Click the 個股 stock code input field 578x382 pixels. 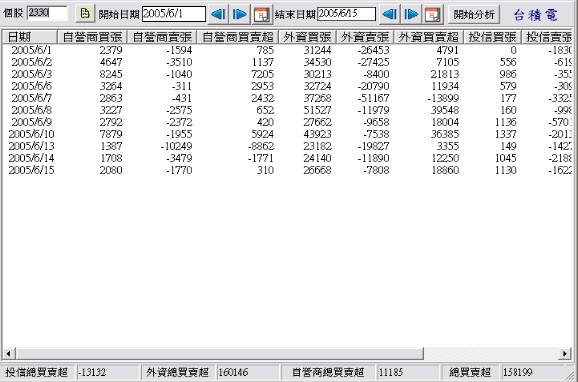tap(47, 13)
